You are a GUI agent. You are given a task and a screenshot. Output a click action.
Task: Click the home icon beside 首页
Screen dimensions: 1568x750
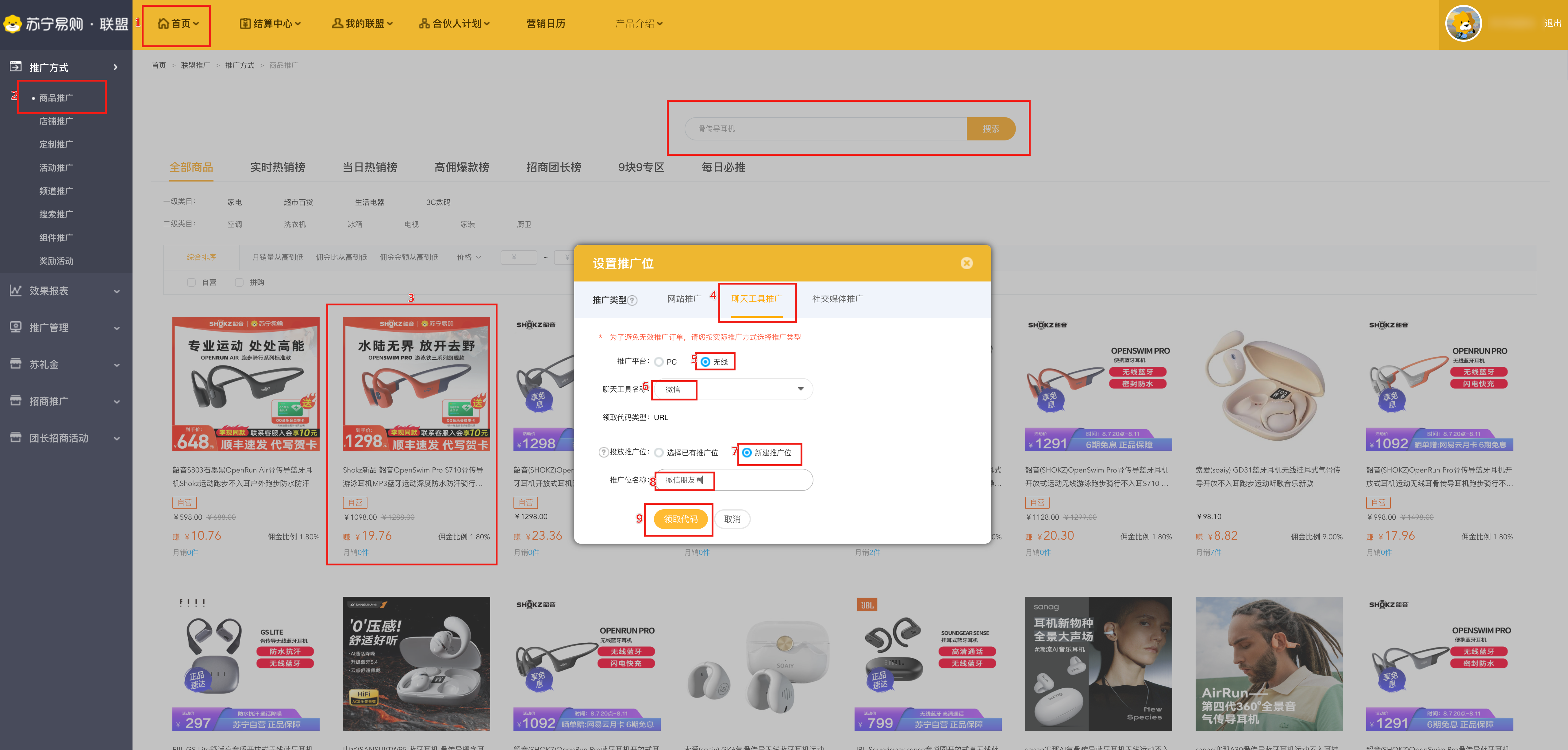coord(163,23)
